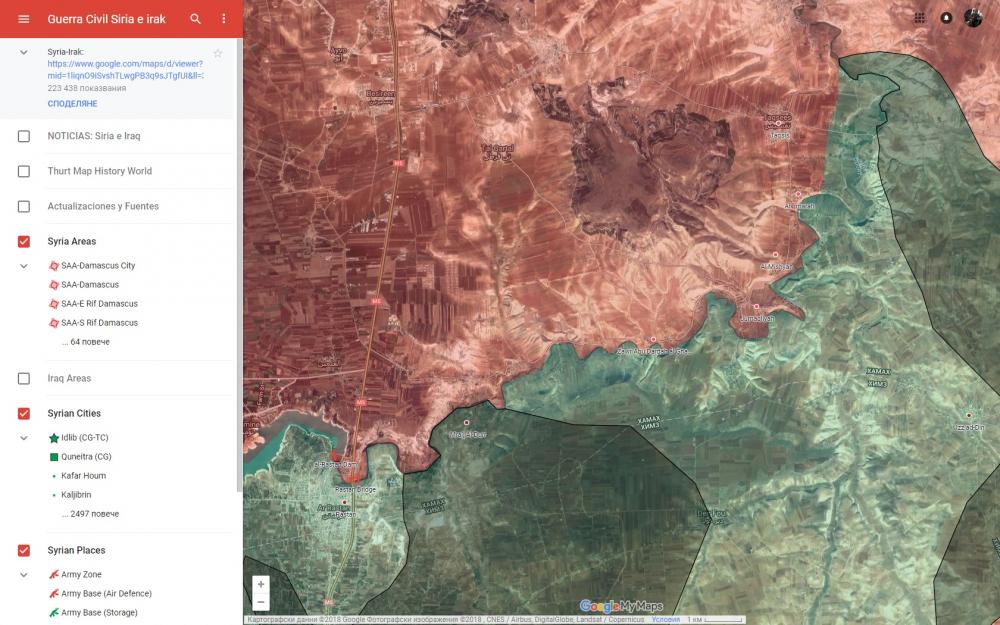Click the СПОДЕЛЯНЕ share link
Image resolution: width=1000 pixels, height=625 pixels.
tap(72, 104)
